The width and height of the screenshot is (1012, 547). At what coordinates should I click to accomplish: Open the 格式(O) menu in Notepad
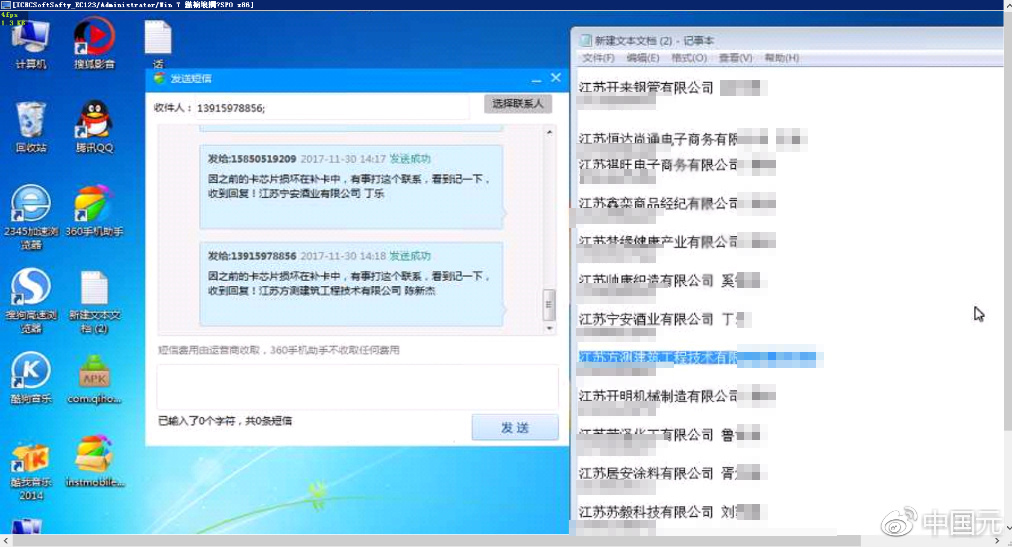tap(689, 57)
